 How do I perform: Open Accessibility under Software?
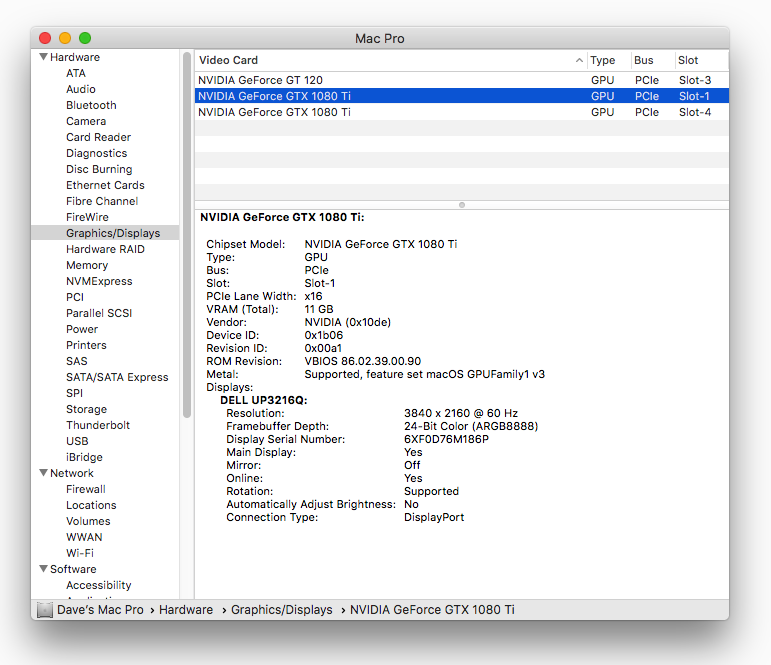98,584
